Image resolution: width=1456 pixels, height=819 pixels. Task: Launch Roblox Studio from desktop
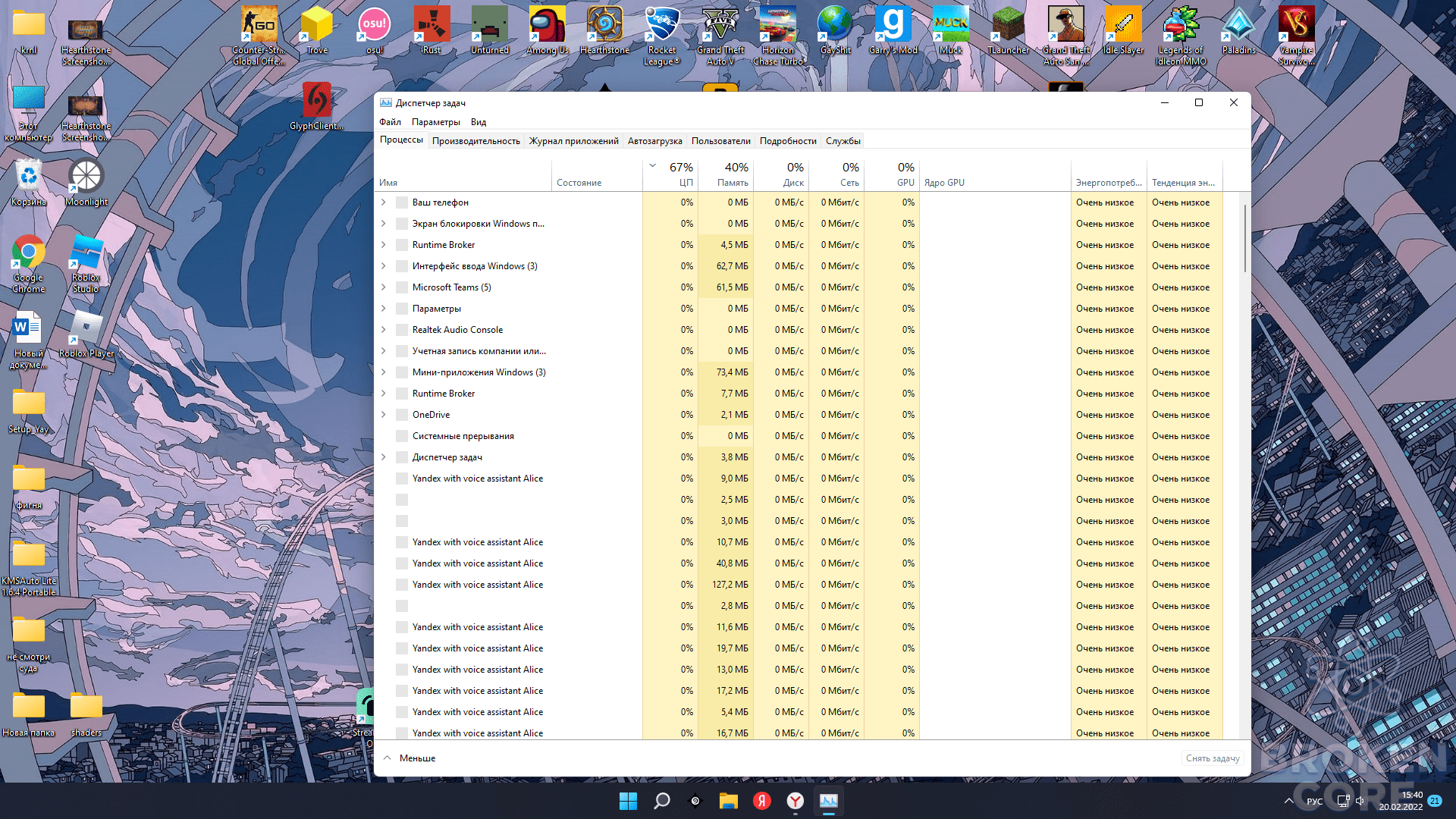tap(86, 264)
